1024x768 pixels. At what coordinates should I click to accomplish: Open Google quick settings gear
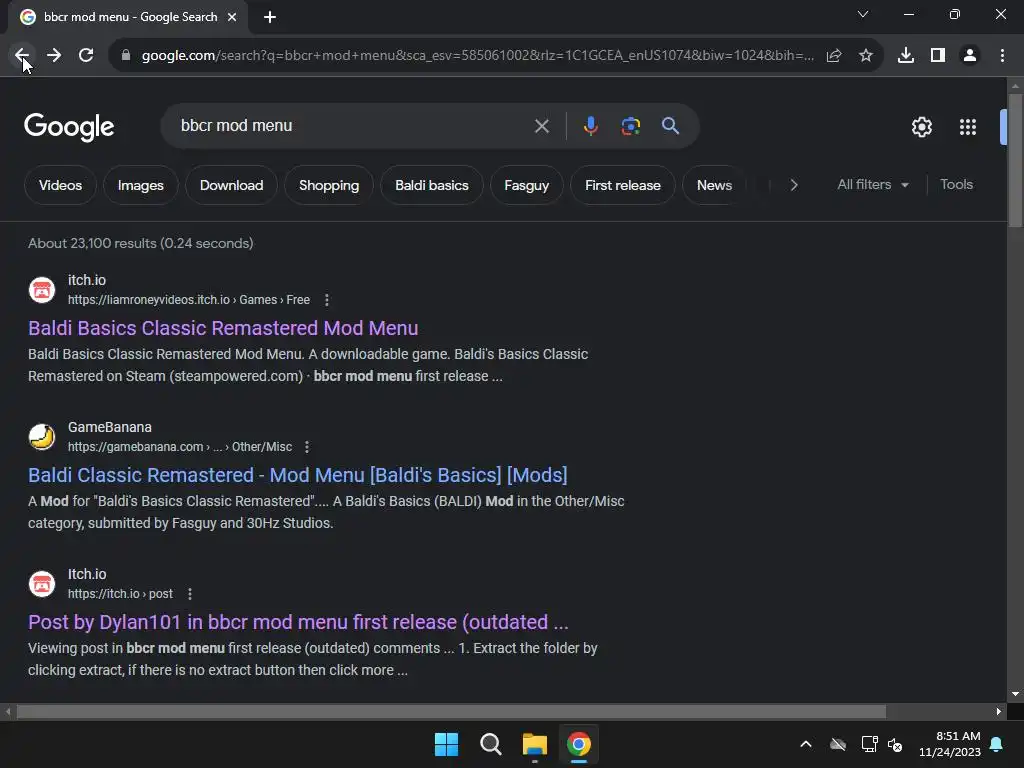click(x=921, y=127)
